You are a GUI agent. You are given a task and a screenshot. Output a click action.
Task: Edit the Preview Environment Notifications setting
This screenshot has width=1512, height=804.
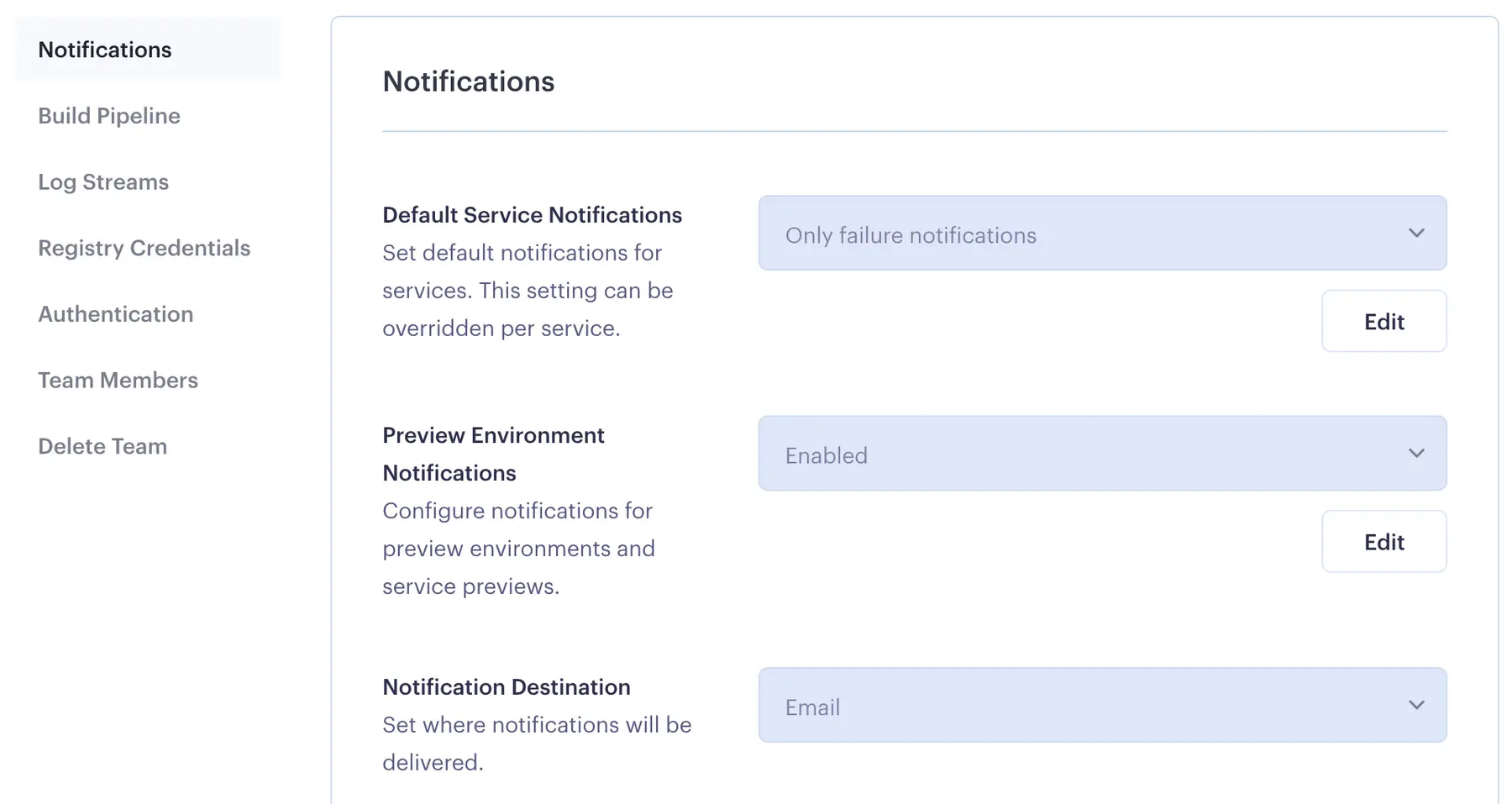(1383, 541)
